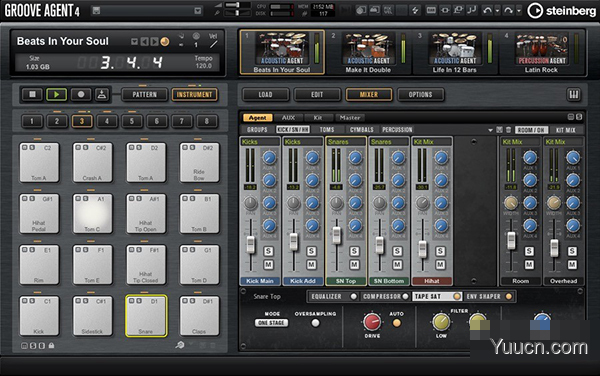Screen dimensions: 600x376
Task: Solo the Kick Main channel
Action: tap(268, 251)
